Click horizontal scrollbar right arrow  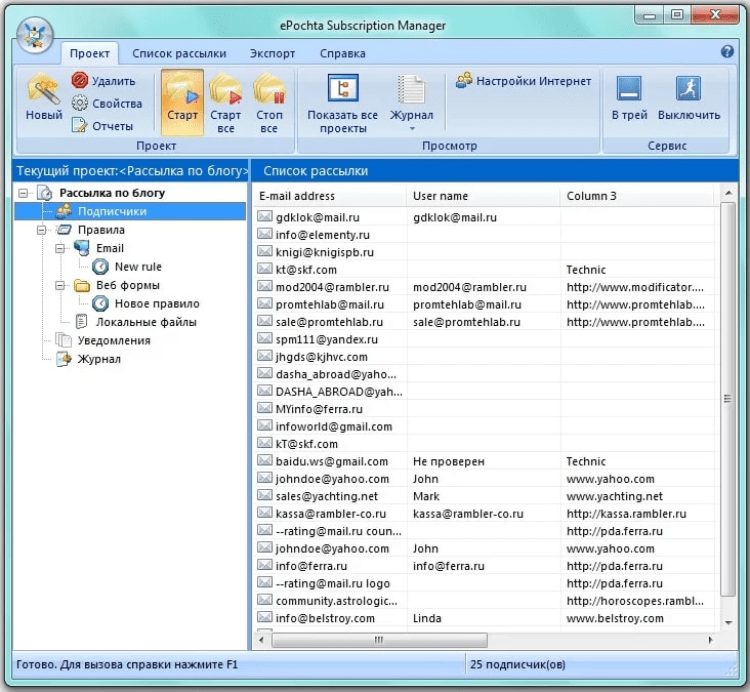(x=710, y=640)
